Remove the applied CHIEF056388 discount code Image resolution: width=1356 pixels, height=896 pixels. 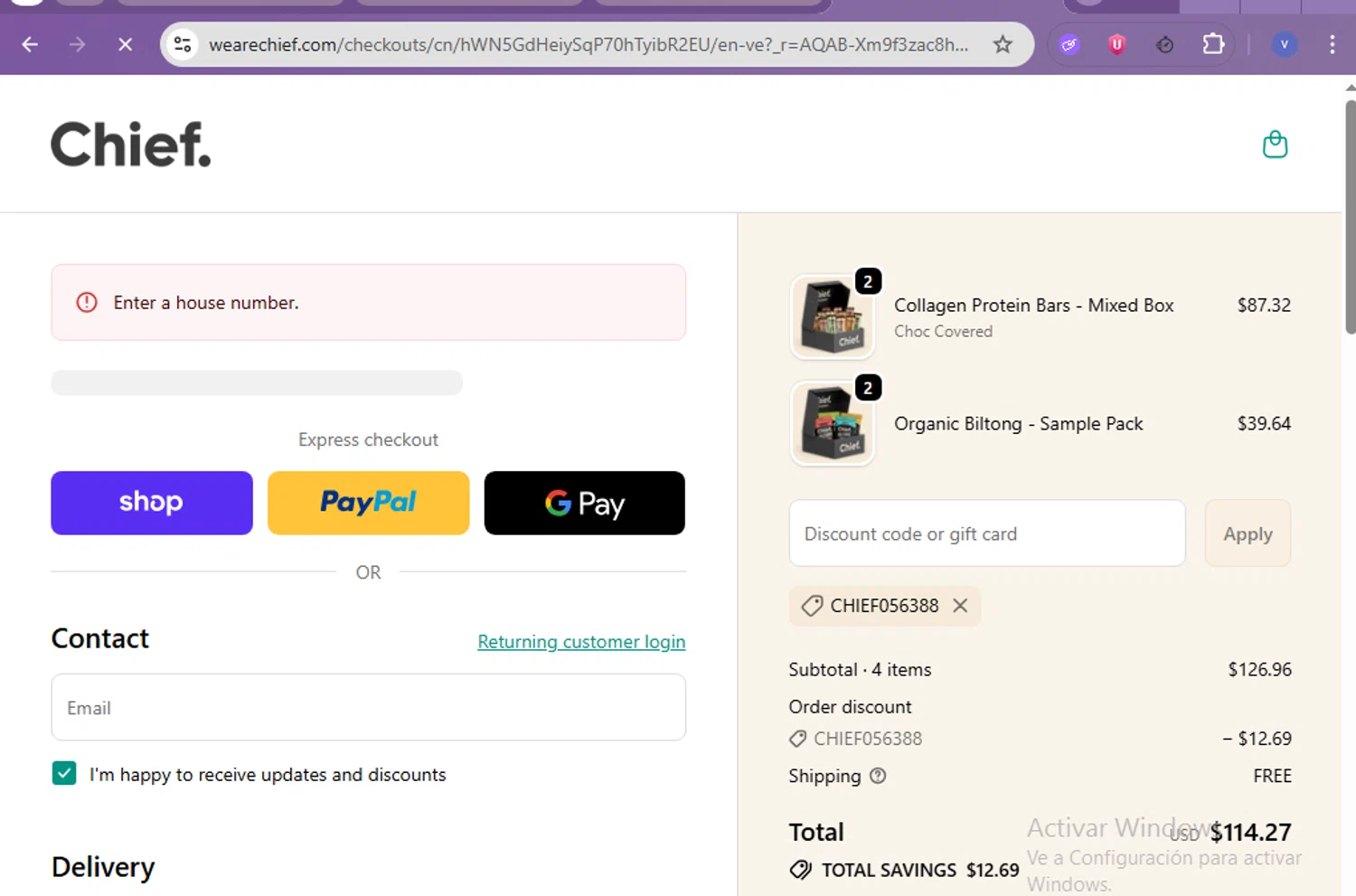[960, 606]
